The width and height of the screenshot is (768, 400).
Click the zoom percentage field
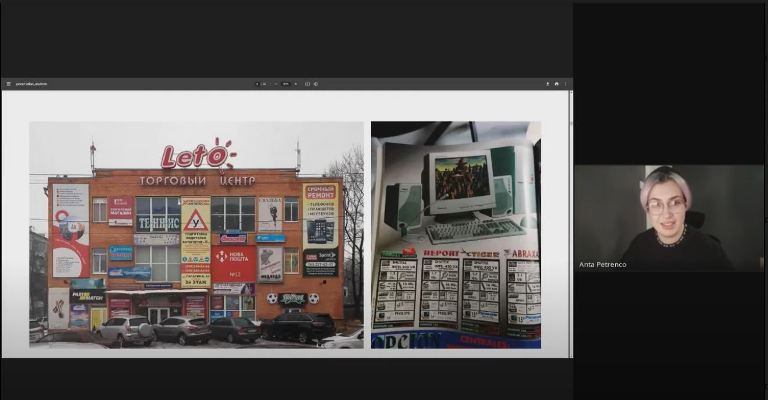coord(286,84)
